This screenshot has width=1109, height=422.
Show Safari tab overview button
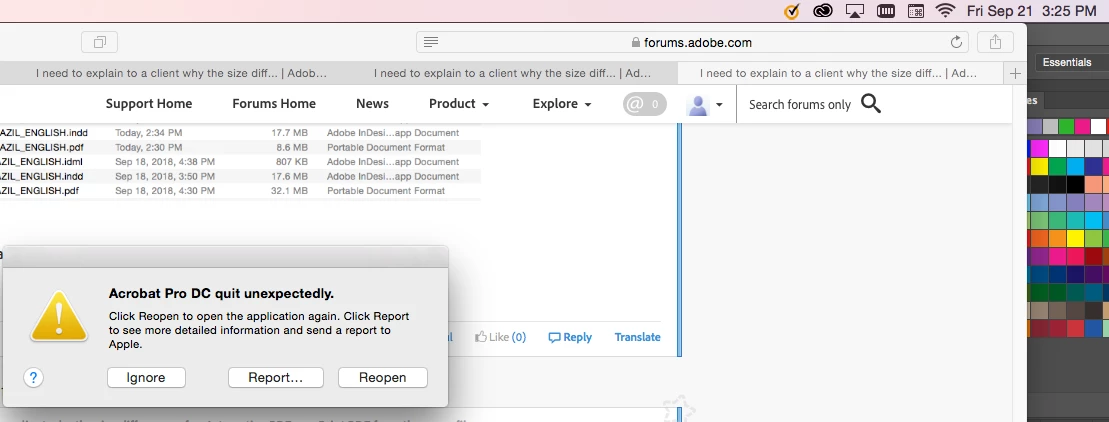(x=100, y=42)
